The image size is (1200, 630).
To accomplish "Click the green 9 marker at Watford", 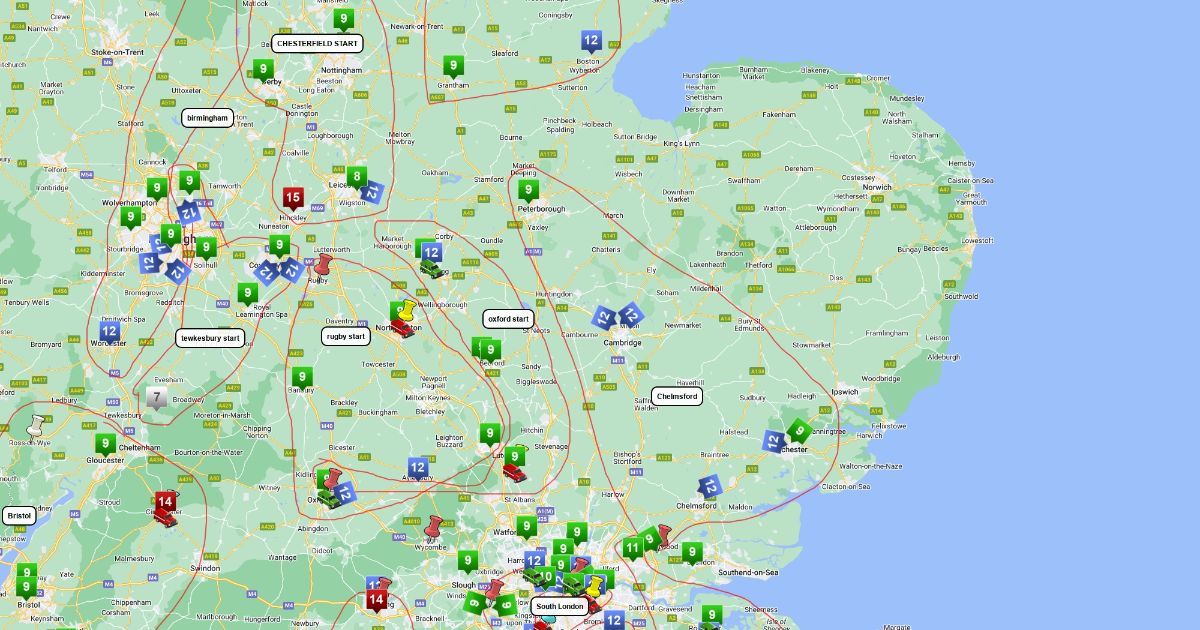I will coord(526,527).
